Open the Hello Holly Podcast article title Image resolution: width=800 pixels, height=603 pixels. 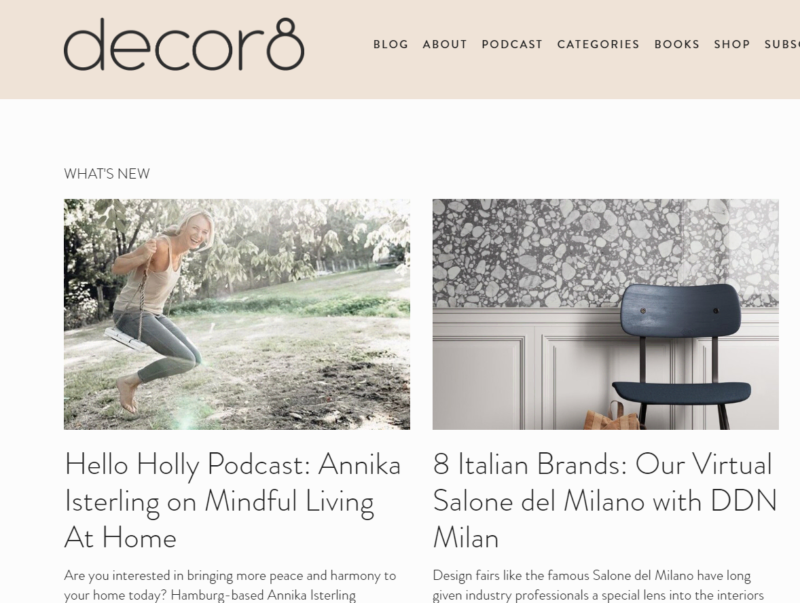point(233,501)
